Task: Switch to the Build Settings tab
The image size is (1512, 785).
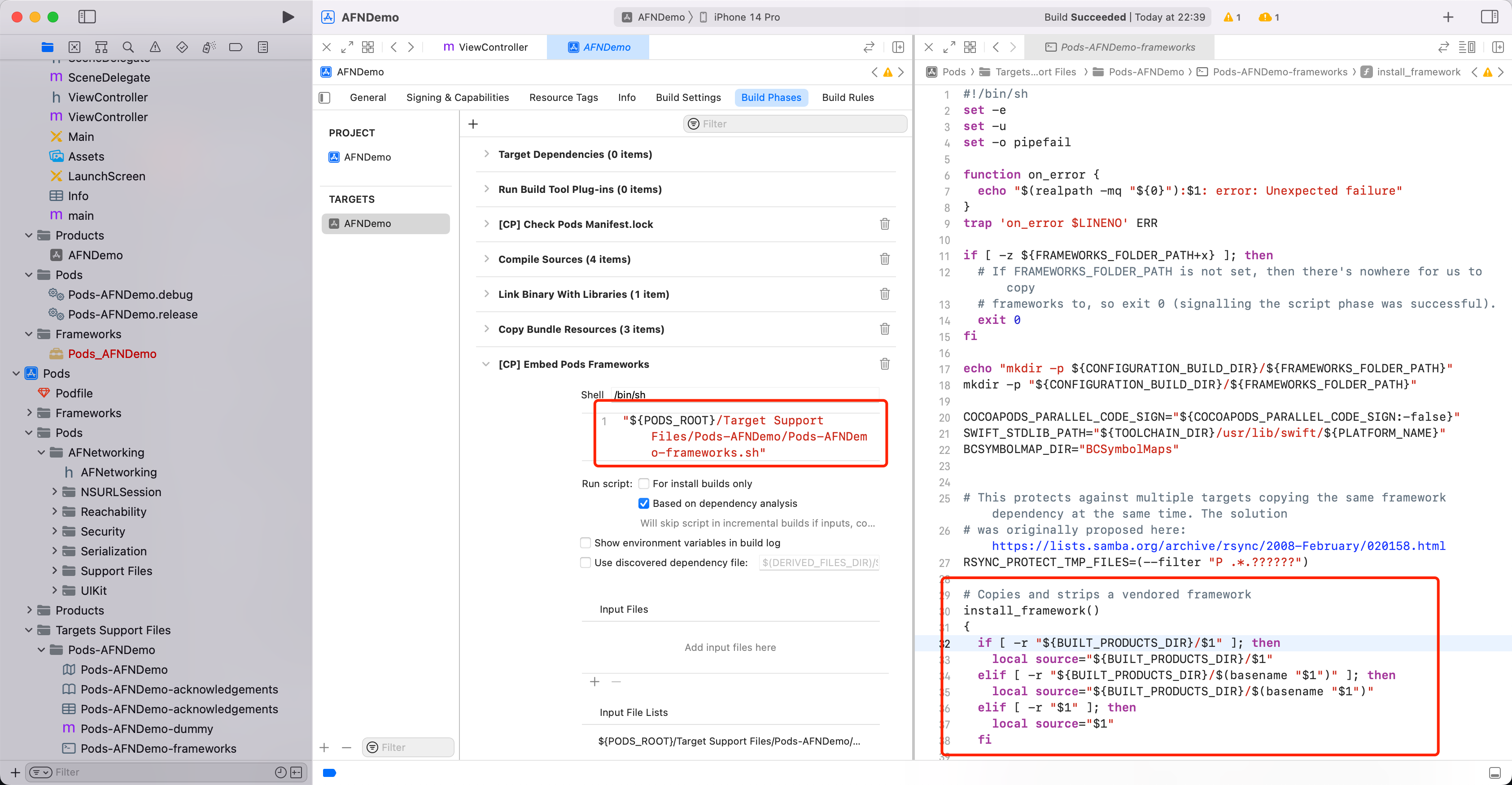Action: click(688, 97)
